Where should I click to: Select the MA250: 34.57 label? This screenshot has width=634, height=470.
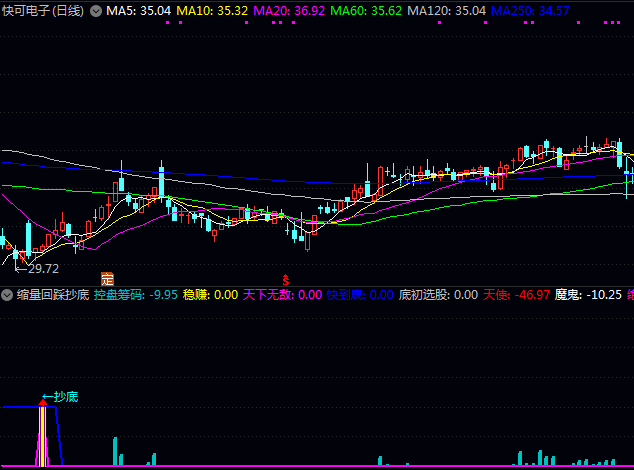click(x=530, y=11)
